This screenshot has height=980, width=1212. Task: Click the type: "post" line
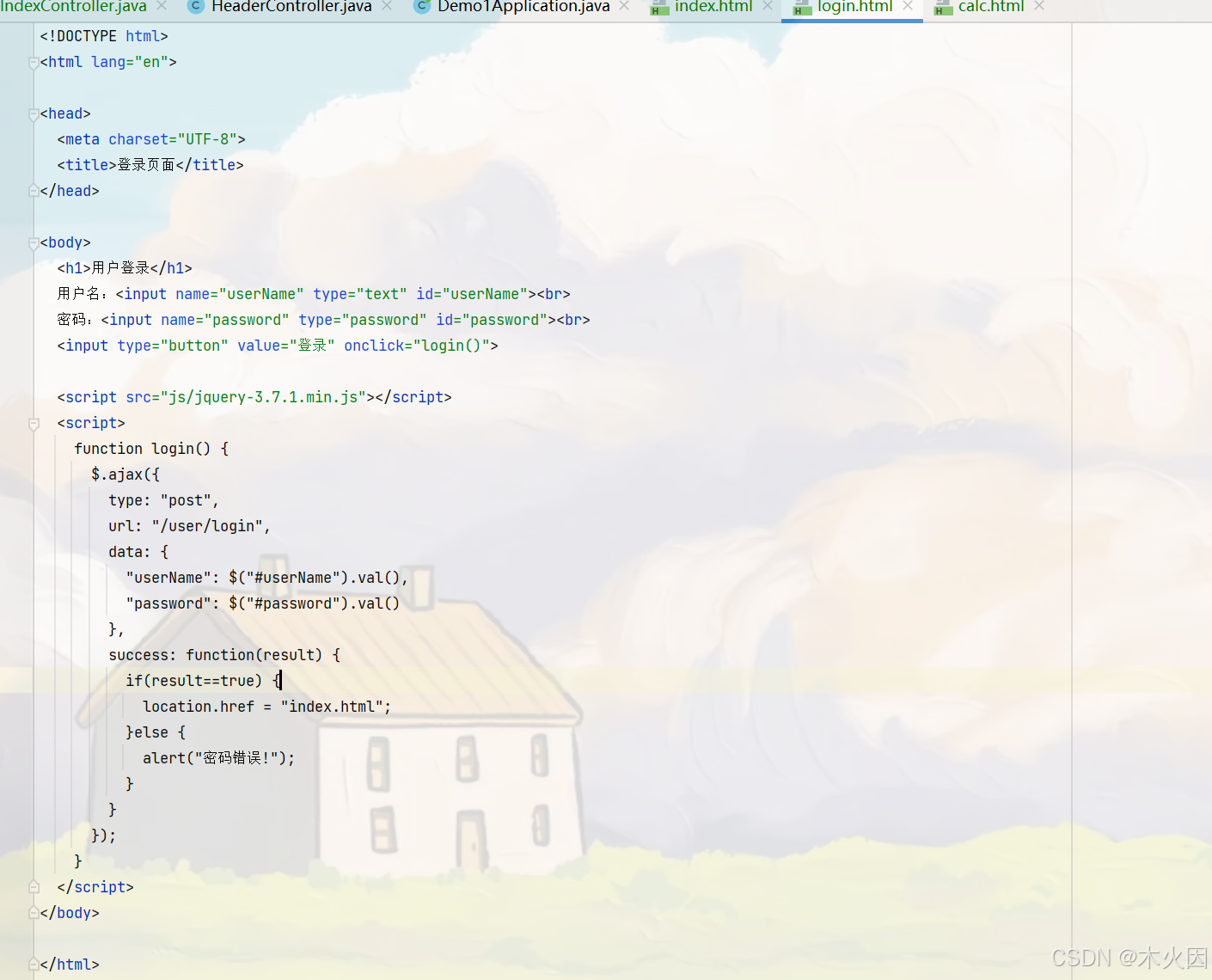(163, 500)
